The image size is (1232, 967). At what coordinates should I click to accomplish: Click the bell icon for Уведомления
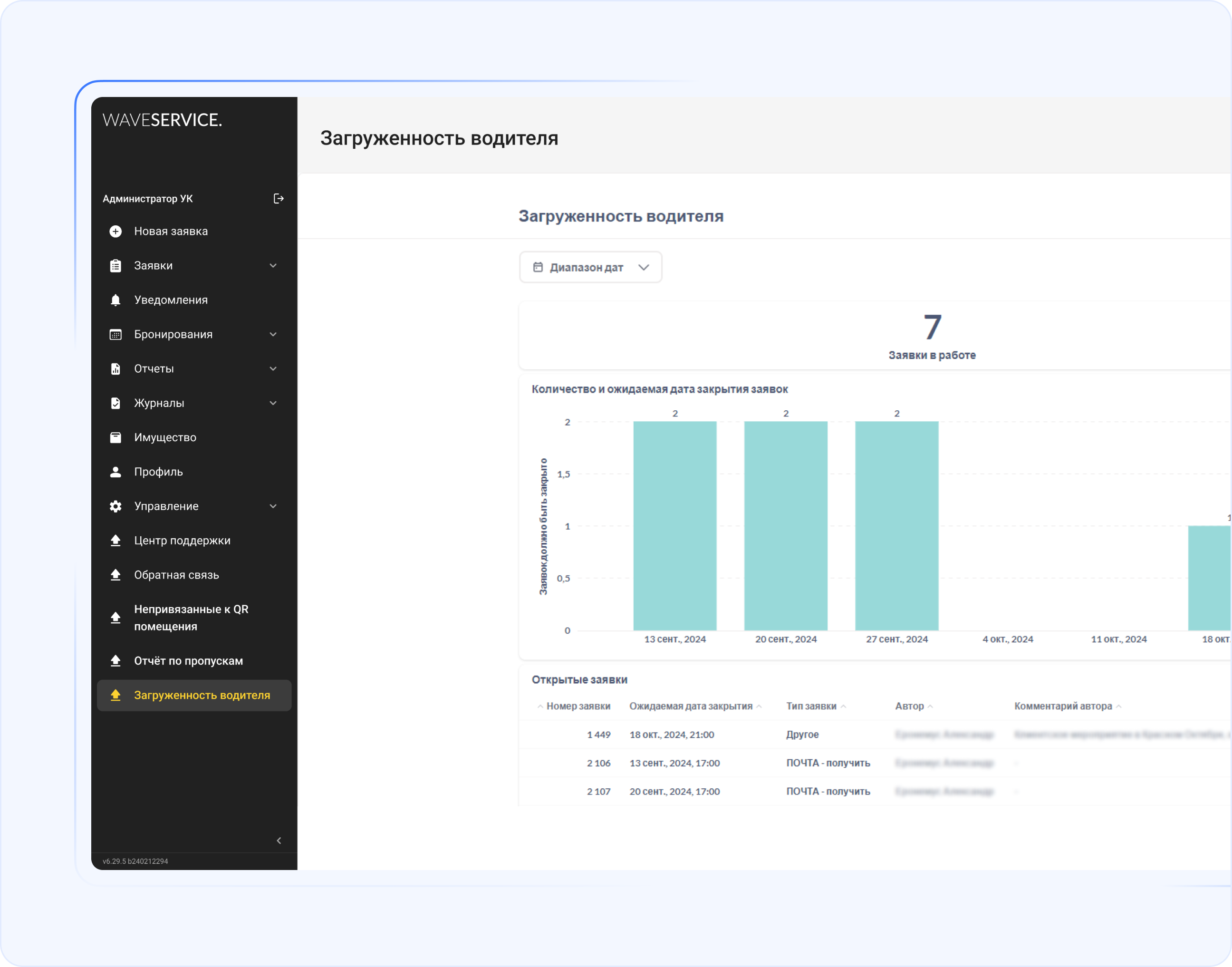pos(115,300)
